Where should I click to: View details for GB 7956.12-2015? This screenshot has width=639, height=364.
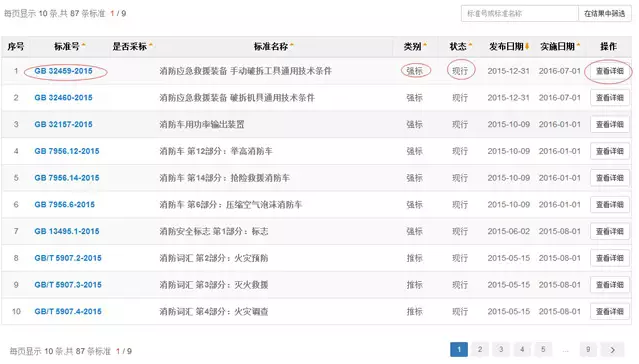pos(610,151)
